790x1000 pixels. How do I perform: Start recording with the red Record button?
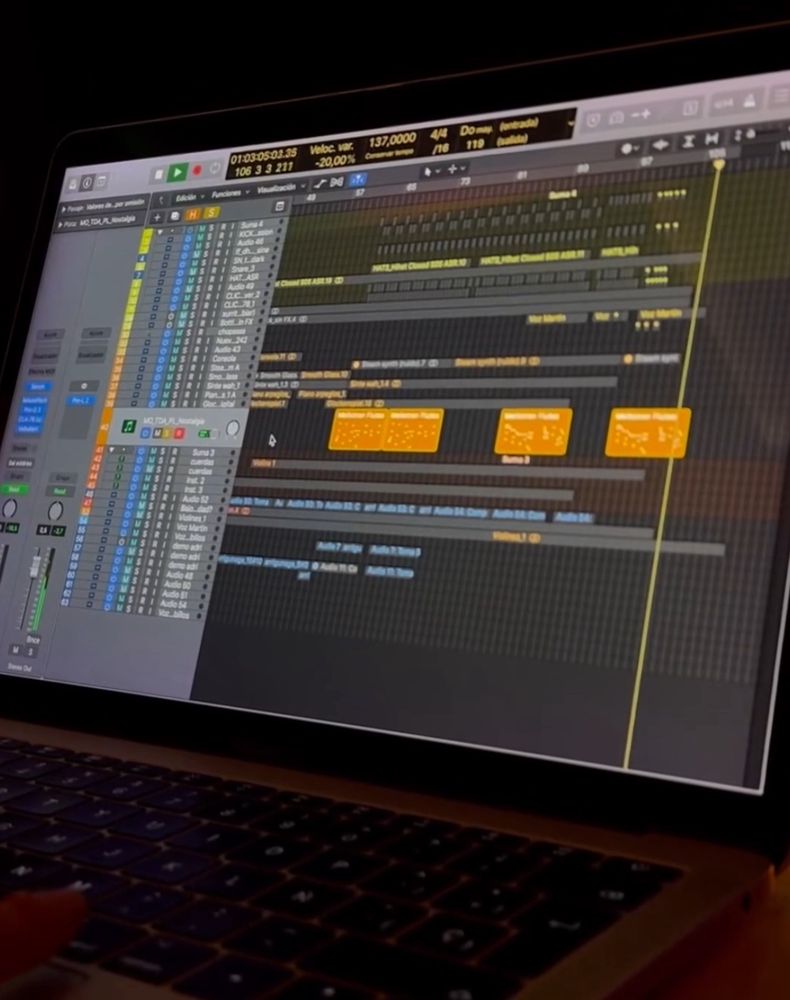click(x=197, y=170)
